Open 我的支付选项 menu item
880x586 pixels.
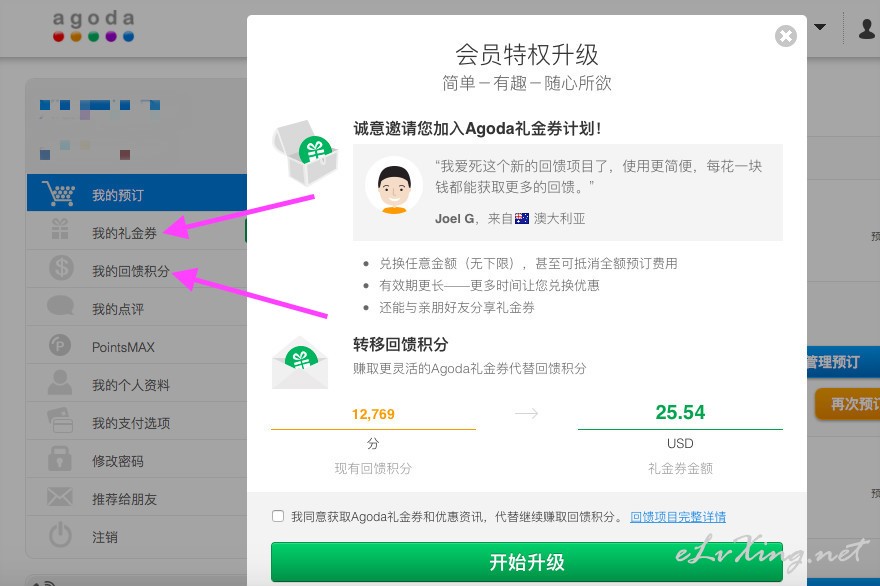coord(136,422)
